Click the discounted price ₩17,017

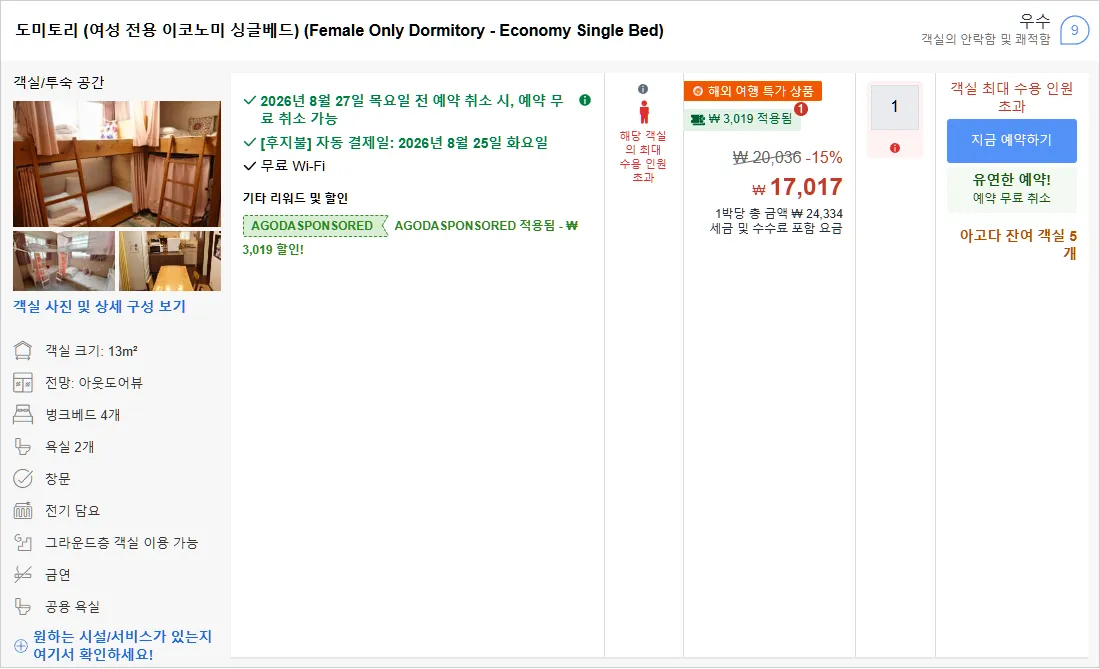click(797, 187)
